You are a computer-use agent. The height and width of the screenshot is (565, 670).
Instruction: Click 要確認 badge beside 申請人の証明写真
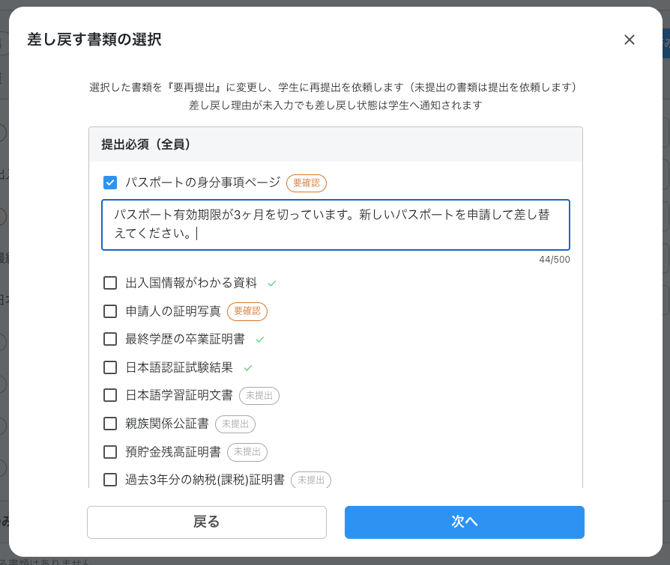(x=247, y=311)
